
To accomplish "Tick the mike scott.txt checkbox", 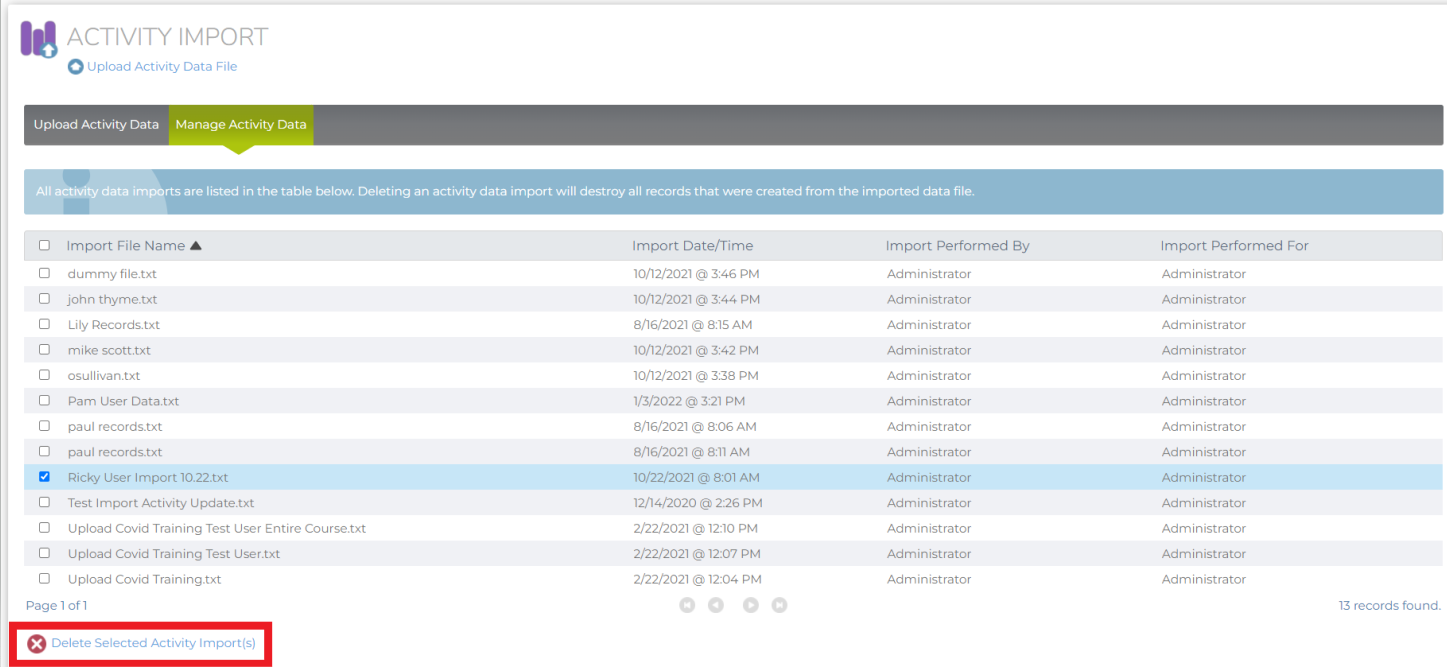I will coord(44,350).
